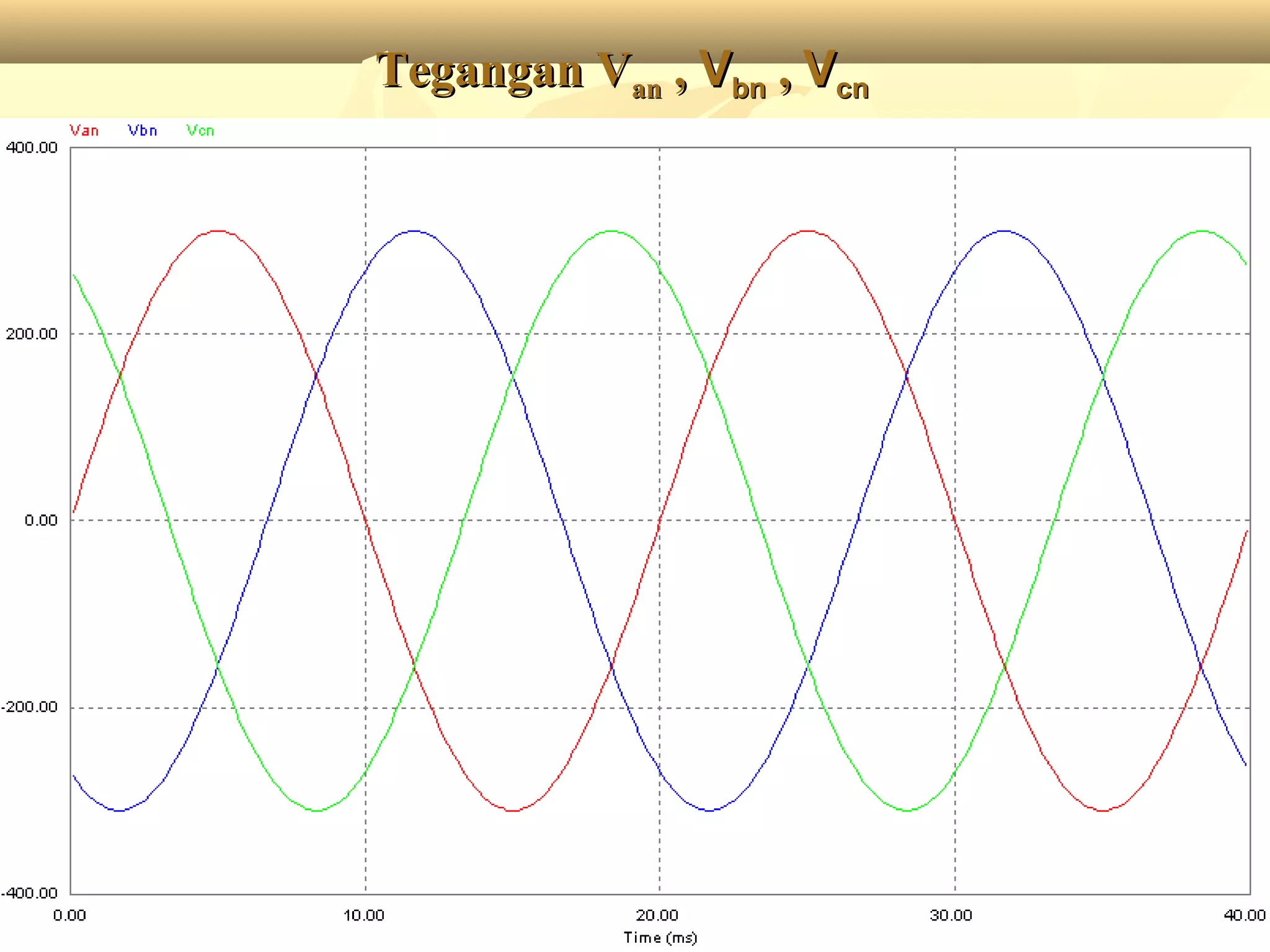
Task: Click the blue Vbn legend label
Action: pos(143,131)
